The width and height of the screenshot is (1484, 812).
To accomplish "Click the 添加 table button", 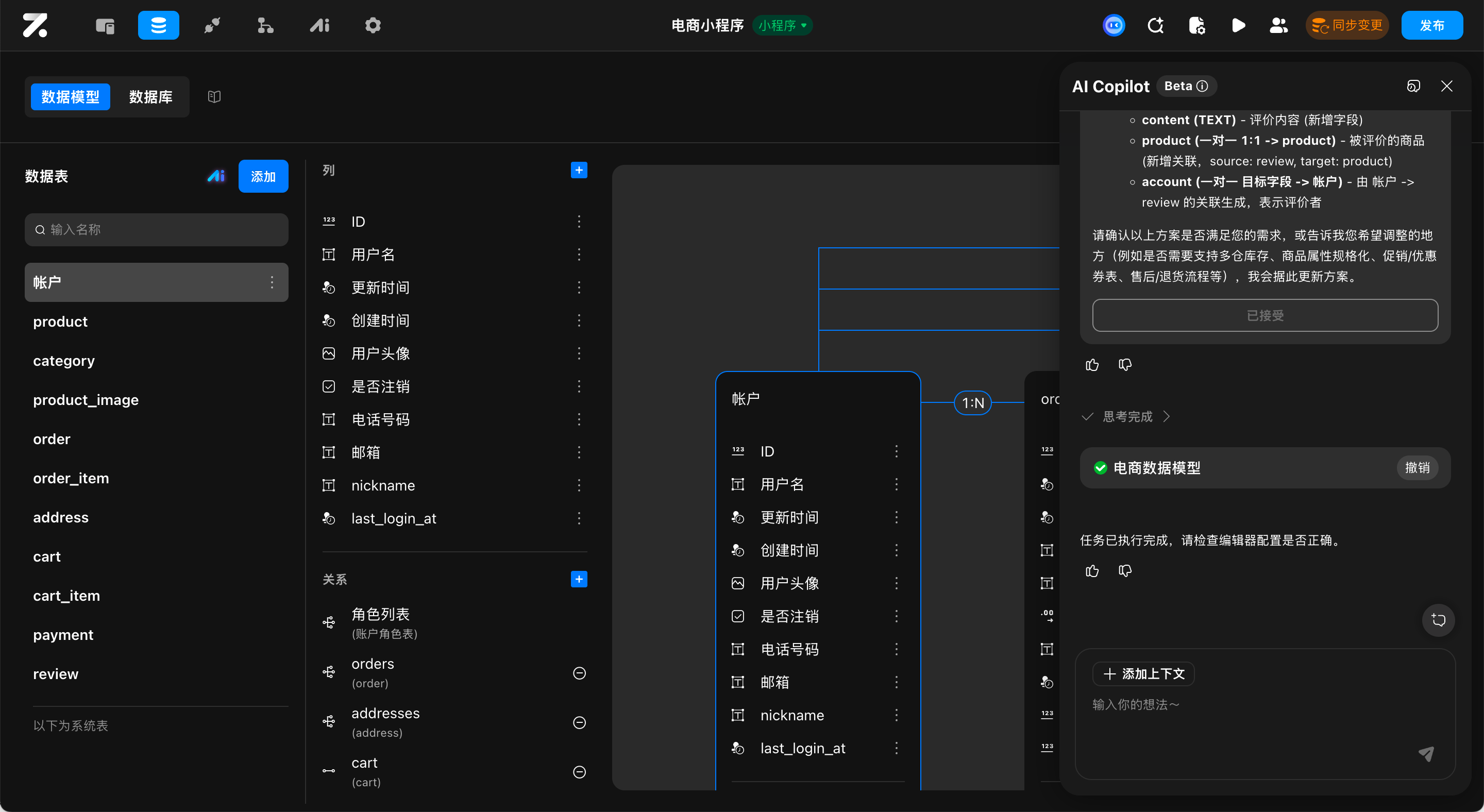I will click(263, 176).
